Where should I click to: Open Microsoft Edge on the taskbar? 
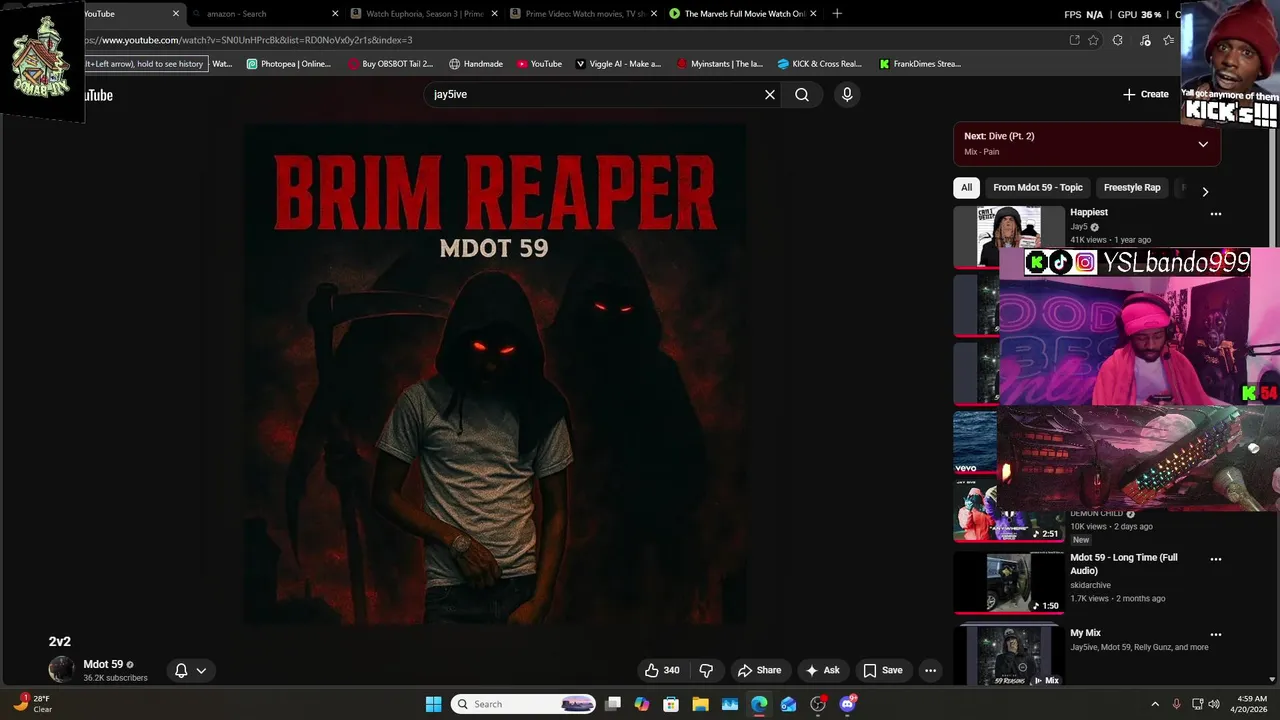pos(759,704)
